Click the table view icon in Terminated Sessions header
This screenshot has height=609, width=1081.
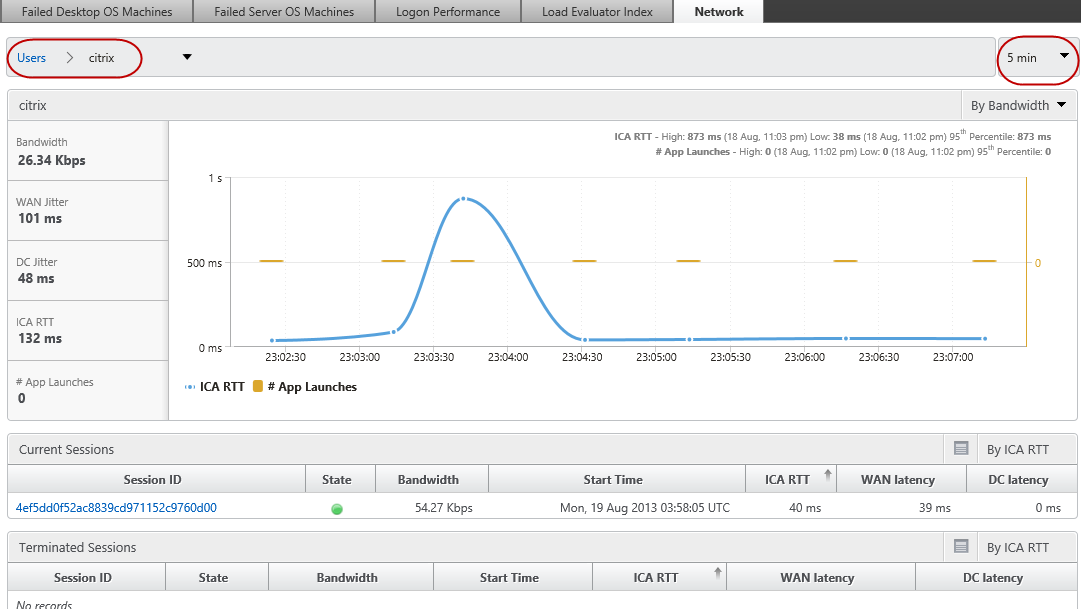click(x=961, y=546)
